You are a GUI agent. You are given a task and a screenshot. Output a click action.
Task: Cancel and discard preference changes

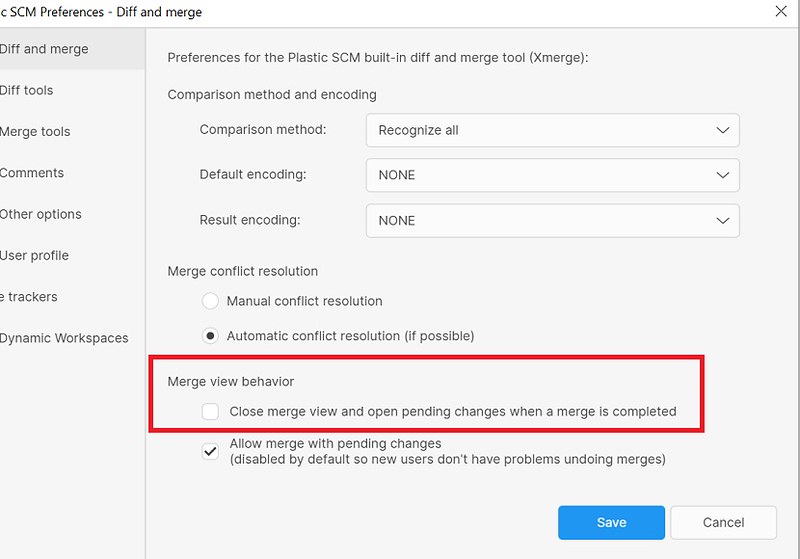click(723, 522)
